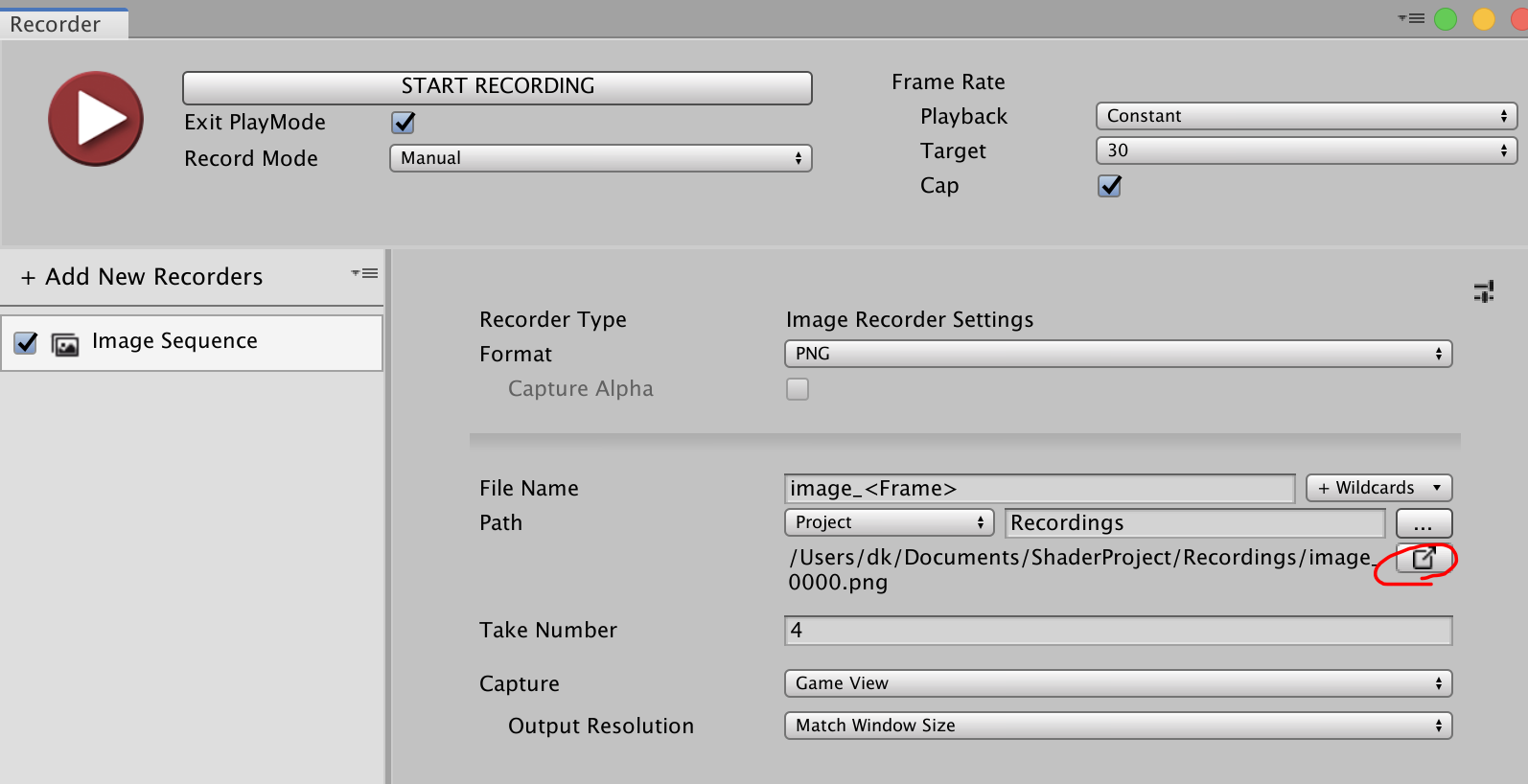Click the green window button
The image size is (1528, 784).
(1446, 19)
